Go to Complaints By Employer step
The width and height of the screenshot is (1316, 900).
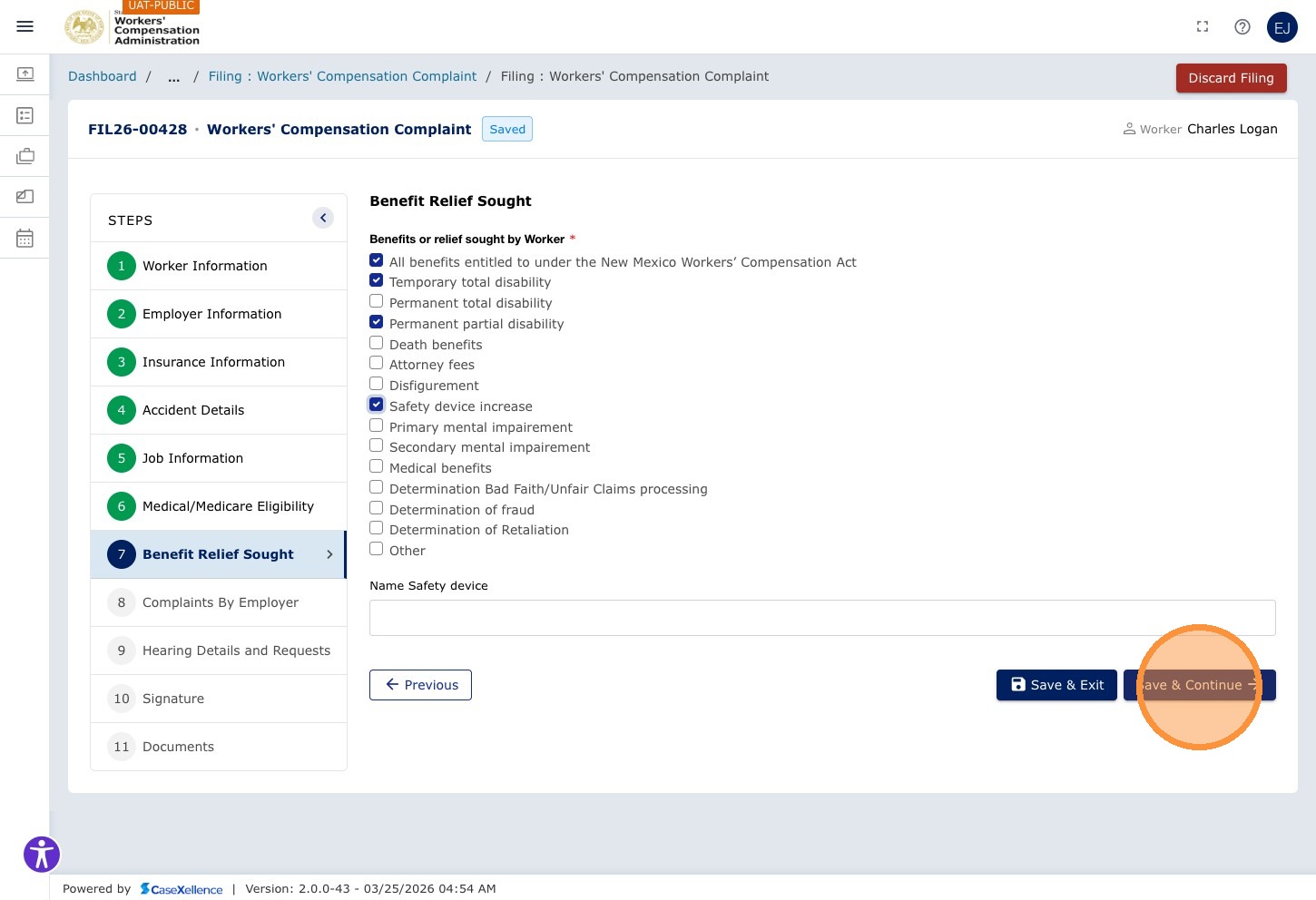[x=219, y=602]
